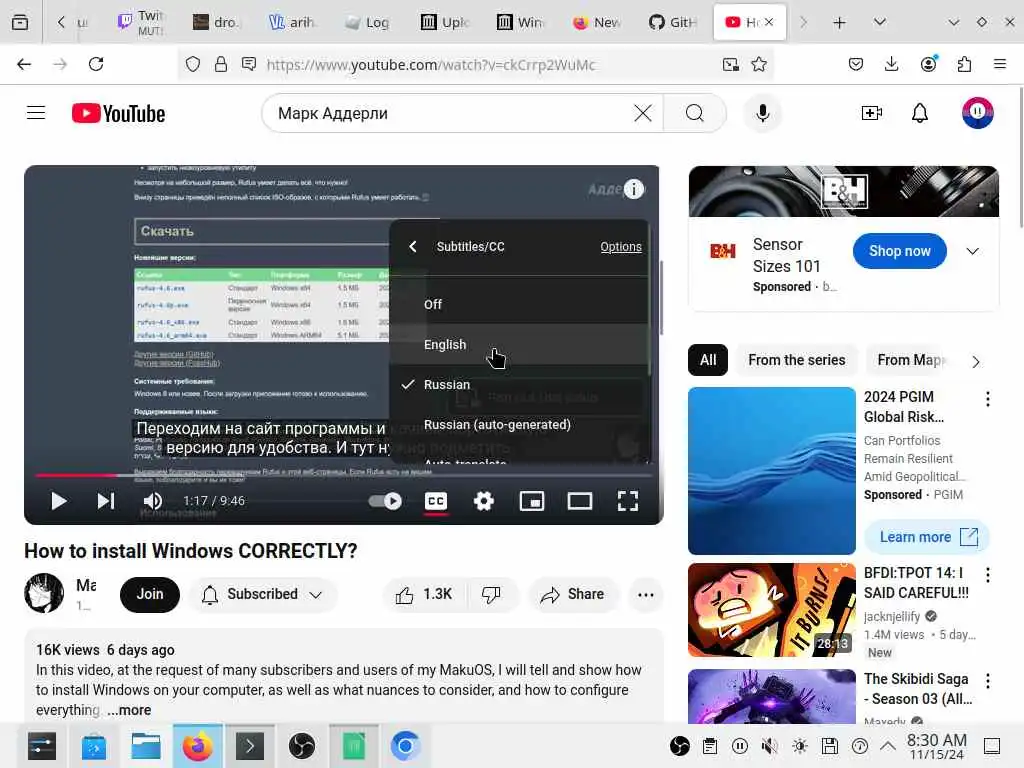
Task: Switch to the Log tab
Action: coord(367,23)
